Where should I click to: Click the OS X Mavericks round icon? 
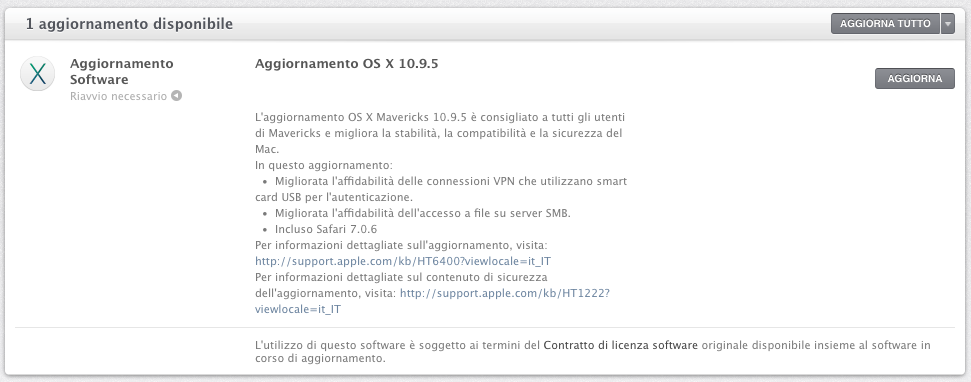[x=38, y=73]
